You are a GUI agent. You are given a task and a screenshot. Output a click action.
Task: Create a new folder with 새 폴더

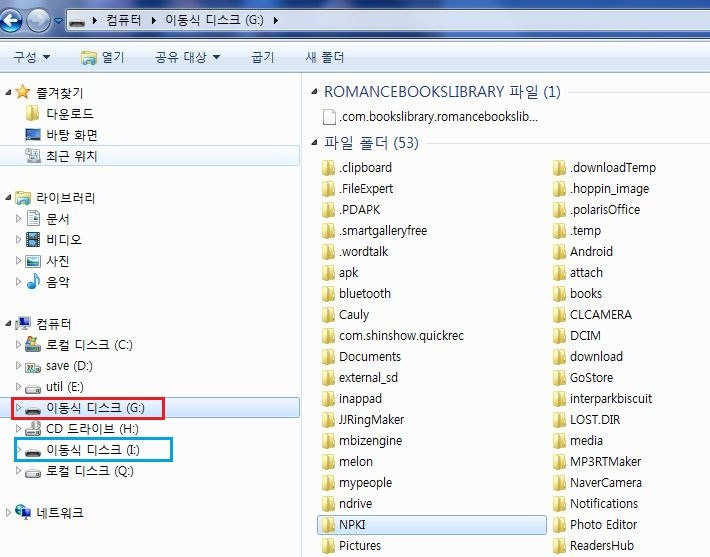(x=325, y=57)
